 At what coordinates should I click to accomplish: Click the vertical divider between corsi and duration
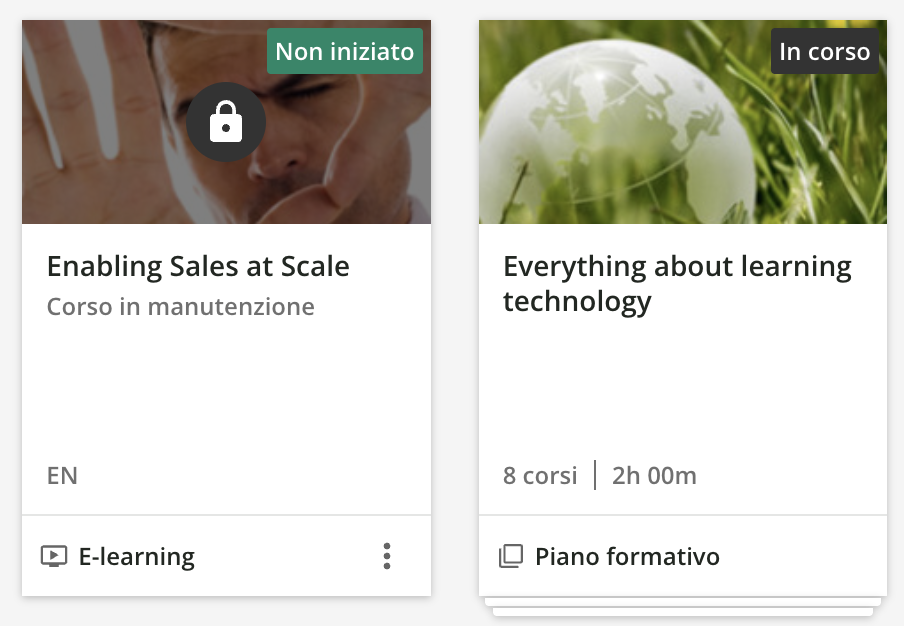click(x=595, y=475)
